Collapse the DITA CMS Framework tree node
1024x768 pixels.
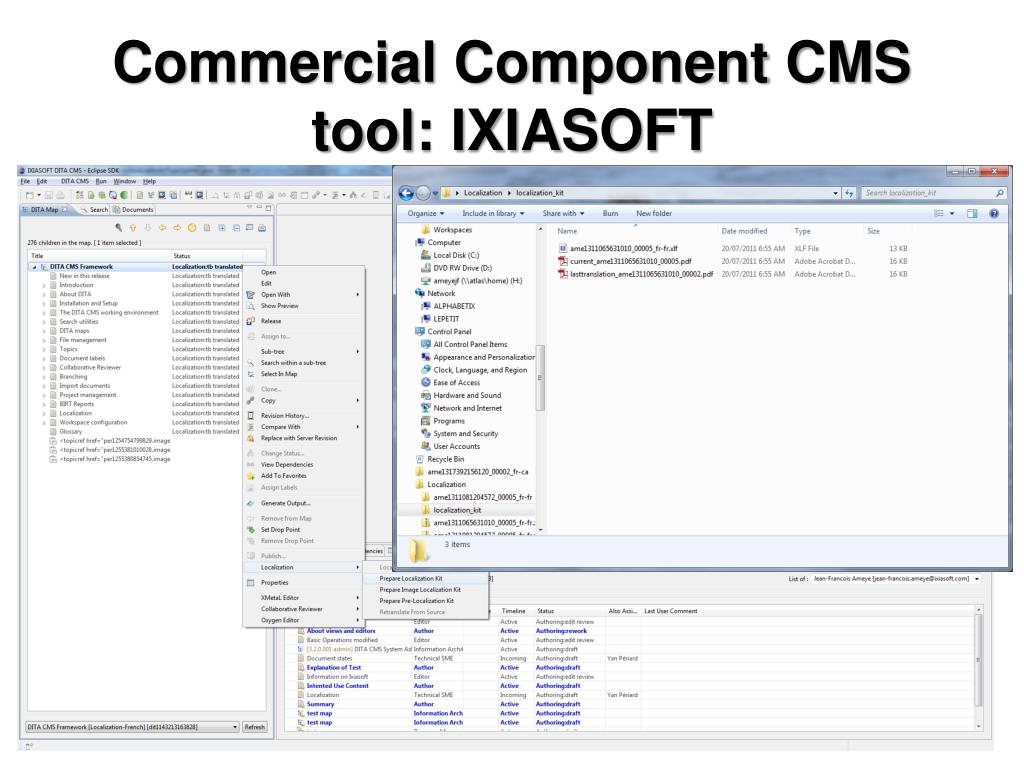[x=35, y=267]
